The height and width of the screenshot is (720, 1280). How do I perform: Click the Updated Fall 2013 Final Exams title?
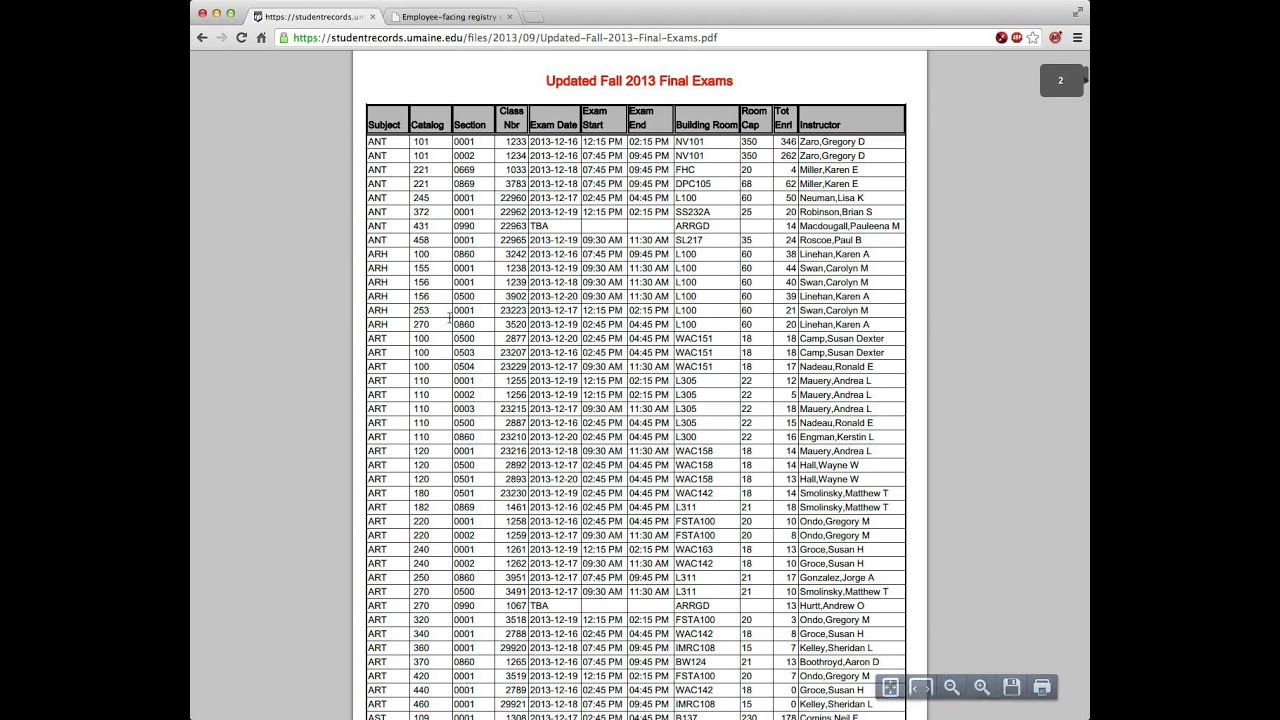point(639,81)
